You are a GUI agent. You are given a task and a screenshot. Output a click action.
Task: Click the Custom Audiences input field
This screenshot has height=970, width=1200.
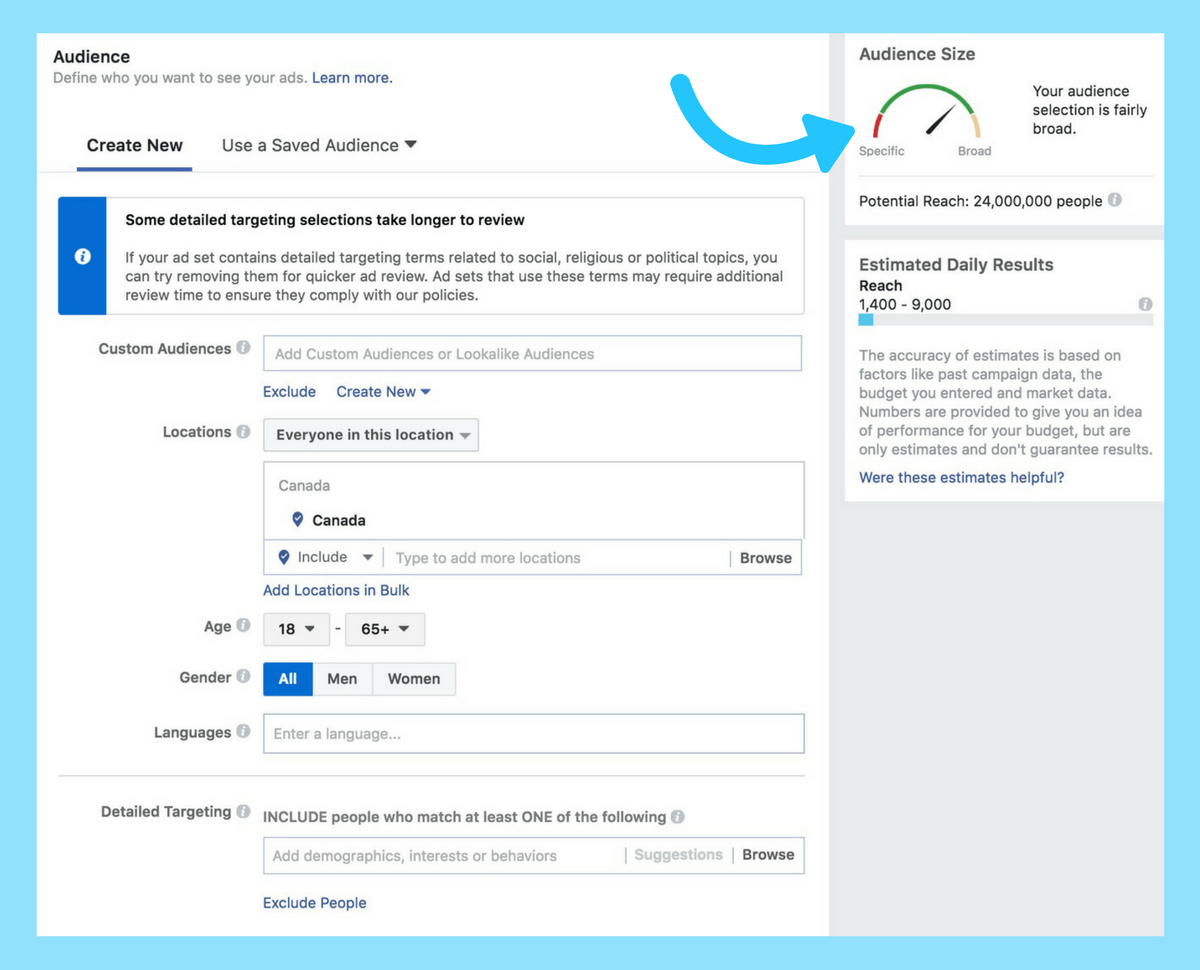(x=532, y=354)
